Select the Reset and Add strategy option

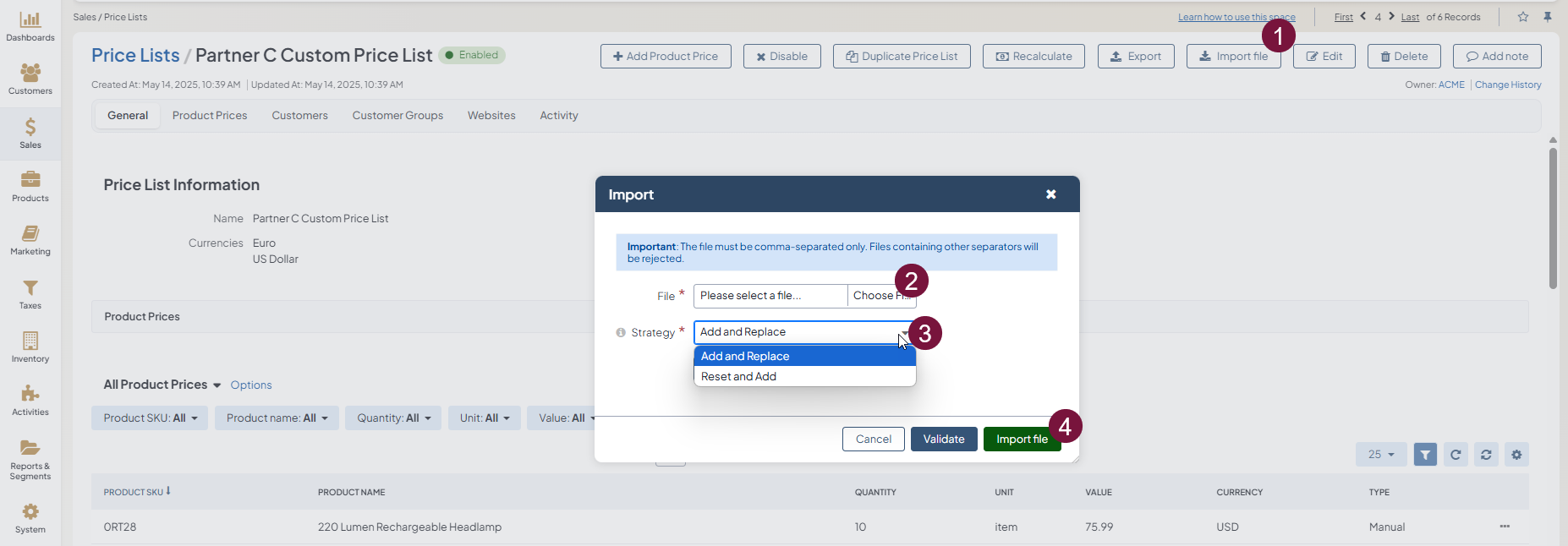[x=738, y=377]
